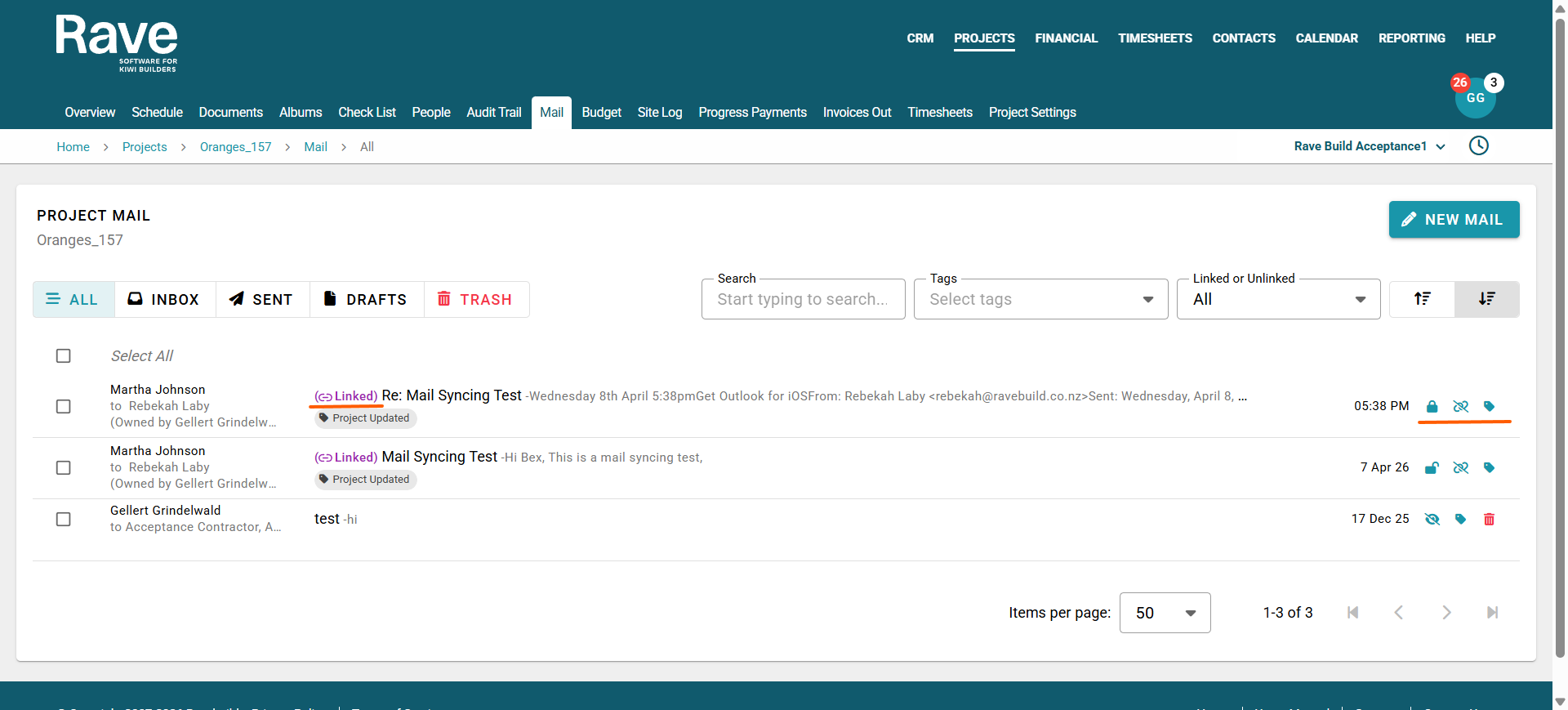Click the closed lock icon on the 05:38 PM email
This screenshot has height=710, width=1568.
1432,407
